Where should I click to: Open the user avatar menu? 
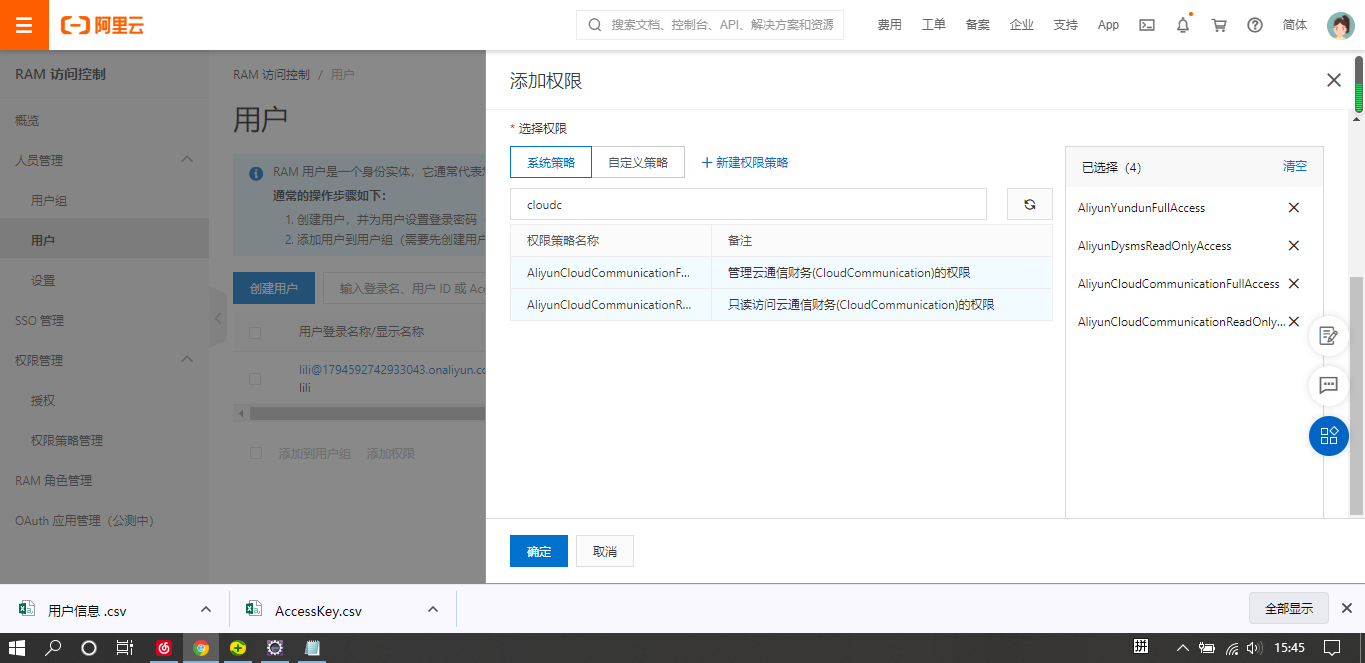pos(1340,25)
